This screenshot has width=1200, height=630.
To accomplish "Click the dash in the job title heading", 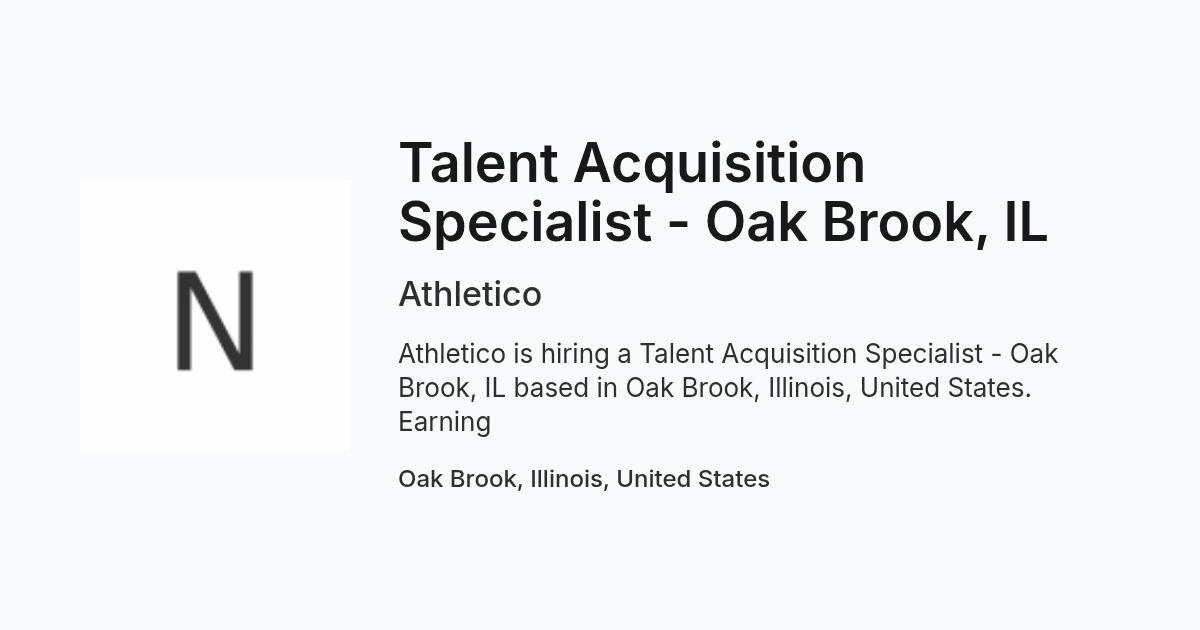I will pos(679,226).
